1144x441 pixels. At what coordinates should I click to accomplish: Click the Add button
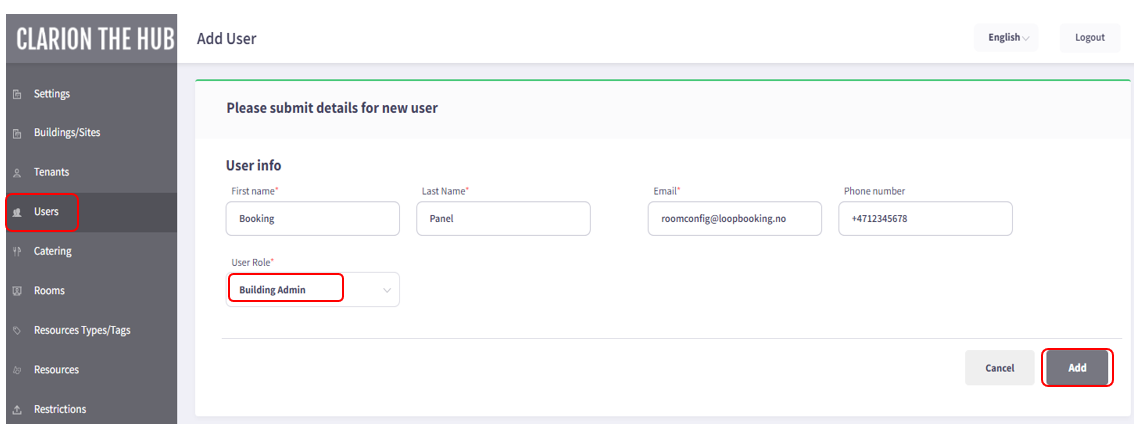pos(1078,368)
